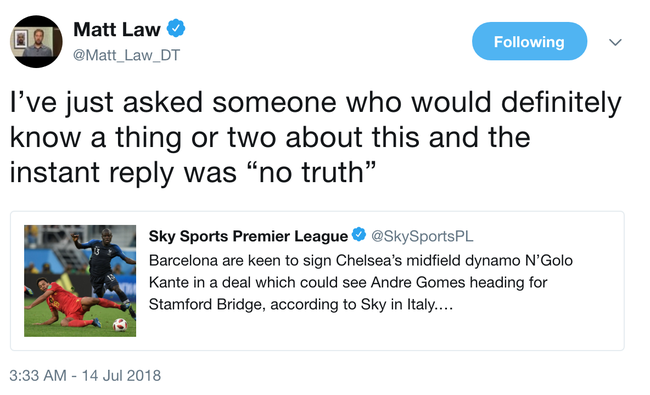Screen dimensions: 650x395
Task: Open the quoted Sky Sports tweet text
Action: 361,282
